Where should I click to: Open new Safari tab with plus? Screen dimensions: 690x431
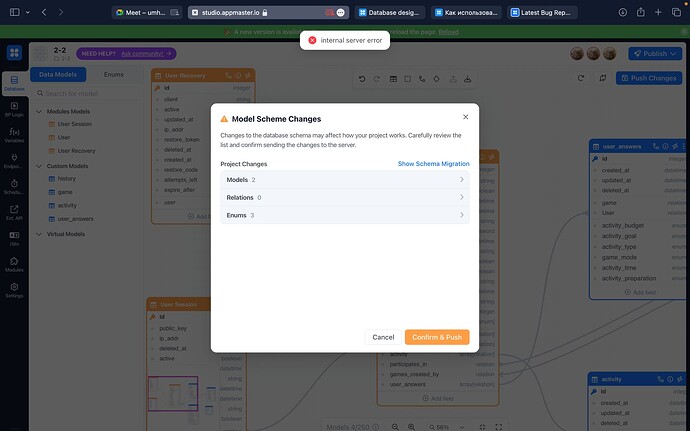pos(658,12)
